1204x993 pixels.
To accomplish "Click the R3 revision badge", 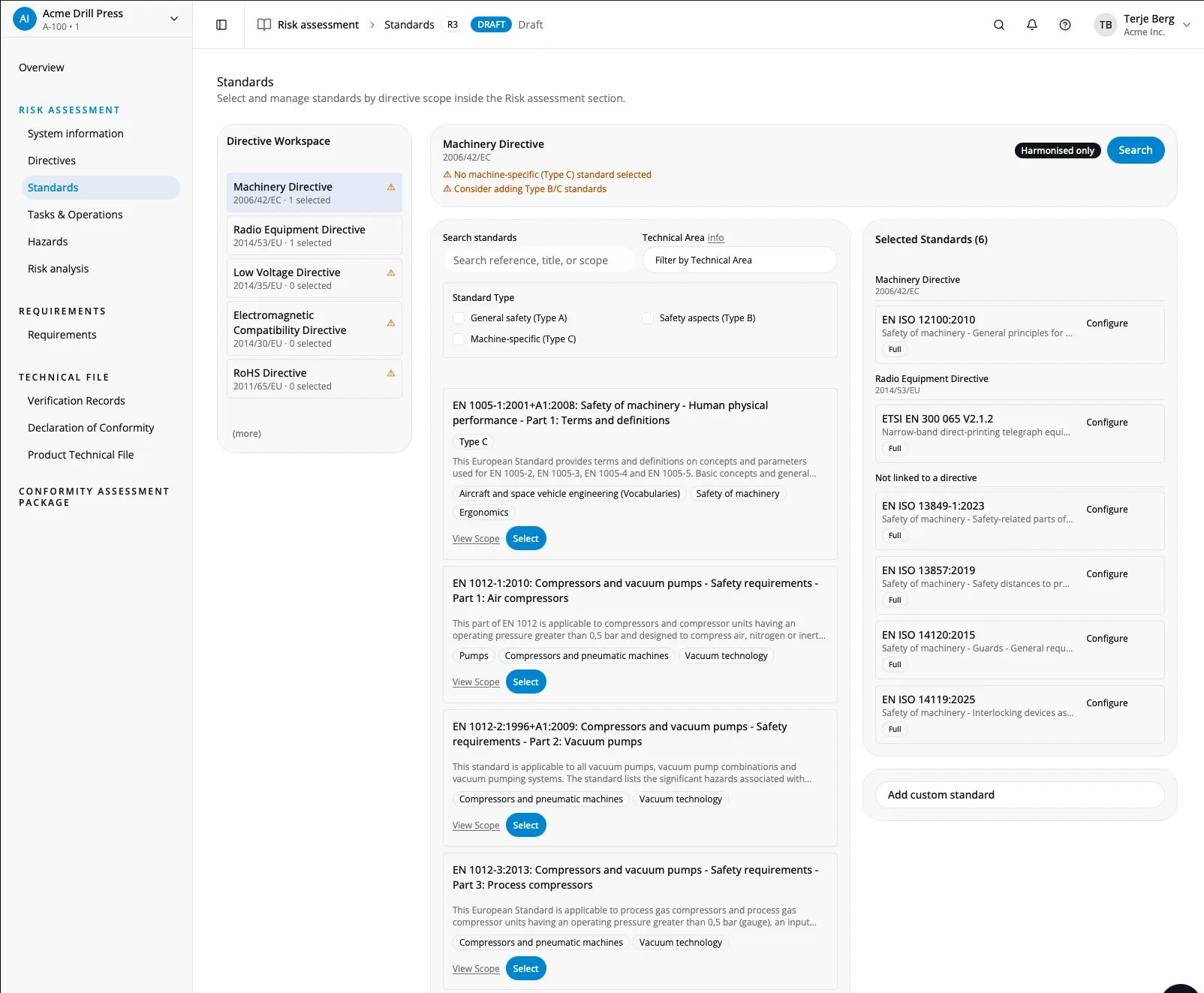I will tap(453, 25).
